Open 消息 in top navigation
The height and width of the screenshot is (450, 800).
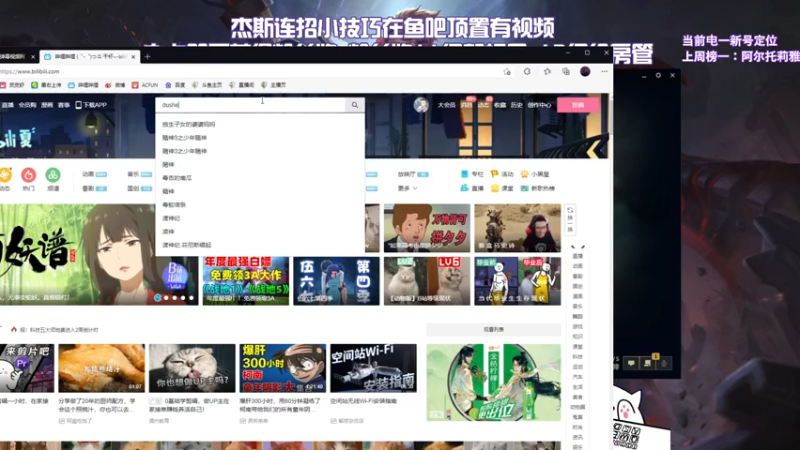coord(466,105)
